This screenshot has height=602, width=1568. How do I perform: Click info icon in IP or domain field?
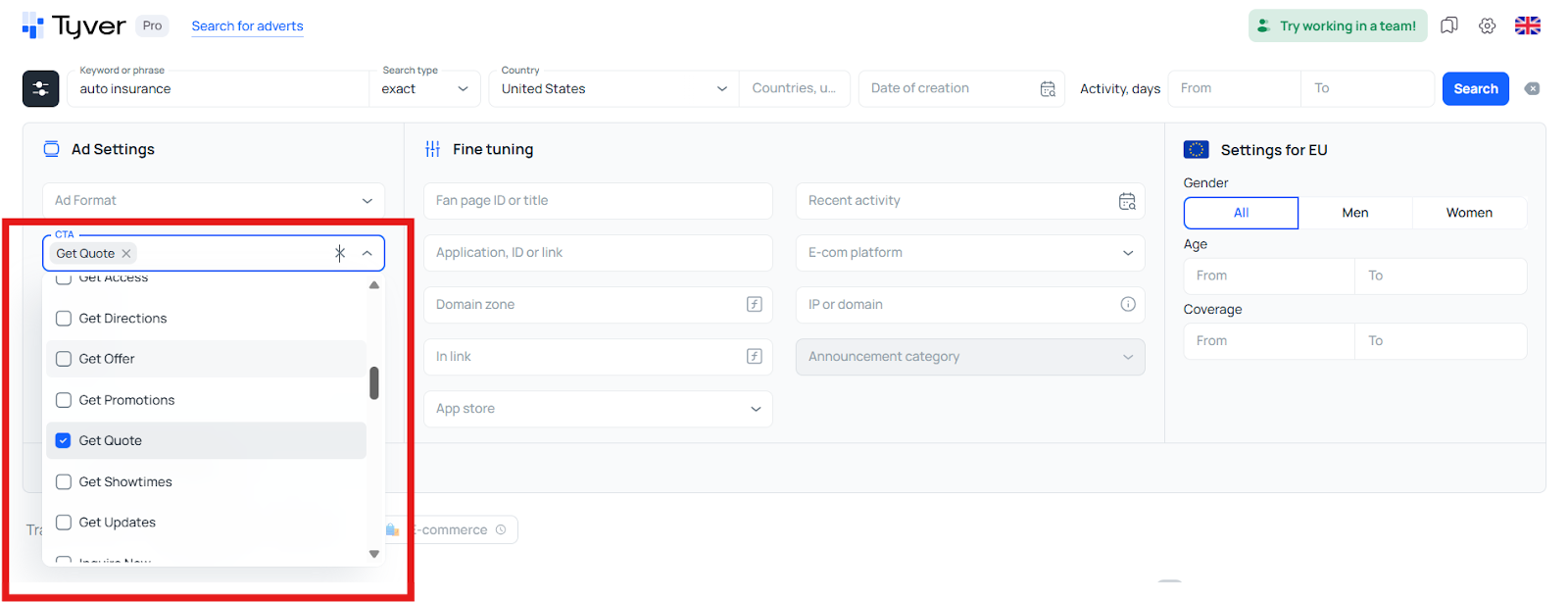(x=1128, y=304)
